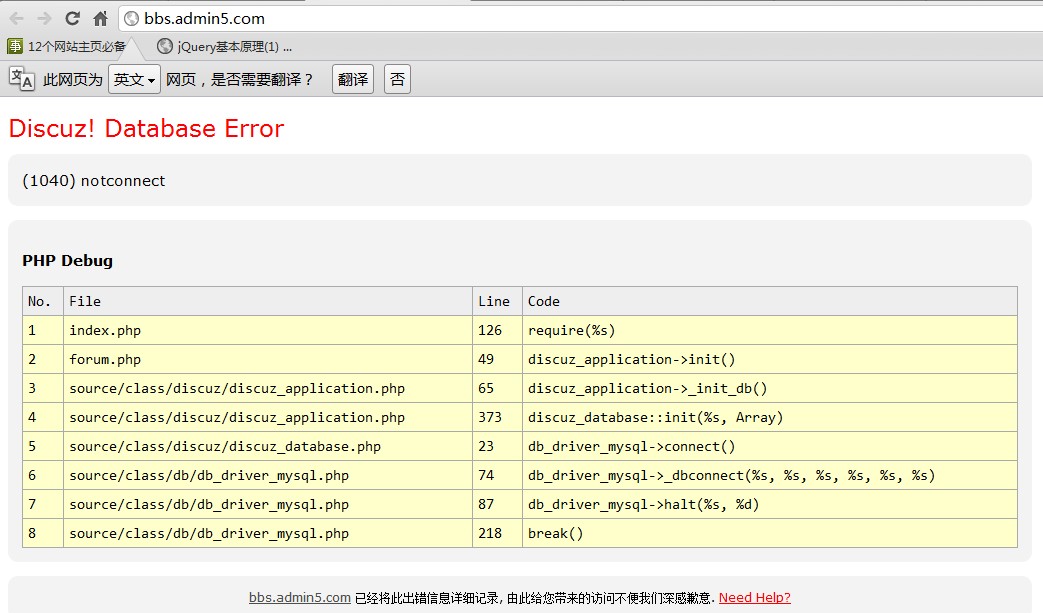Click discuz_application.php cell in row 4
The height and width of the screenshot is (613, 1043).
point(268,418)
